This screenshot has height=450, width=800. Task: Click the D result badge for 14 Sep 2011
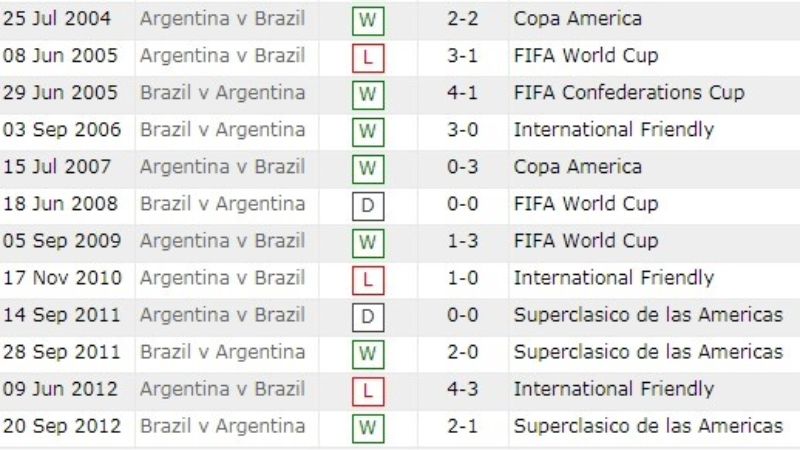368,317
